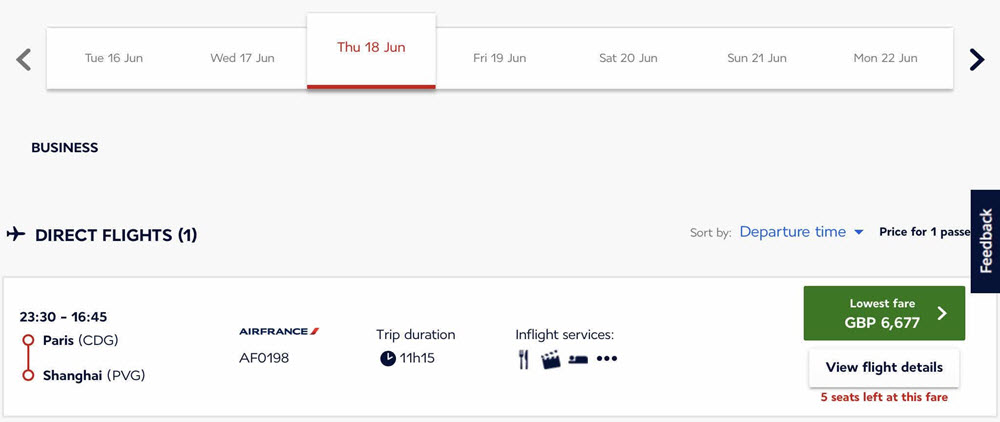Viewport: 1000px width, 422px height.
Task: Show later dates with right arrow
Action: [976, 59]
